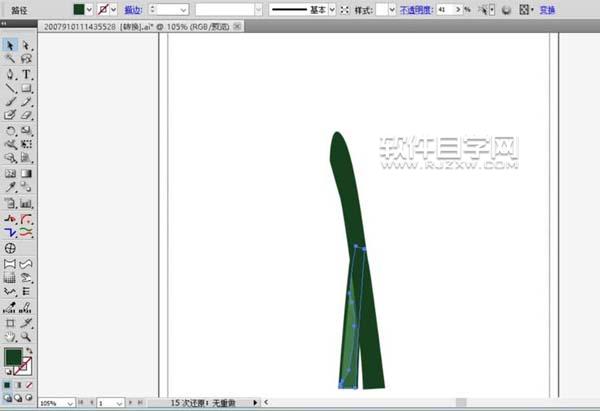Select the Hand tool

click(10, 337)
